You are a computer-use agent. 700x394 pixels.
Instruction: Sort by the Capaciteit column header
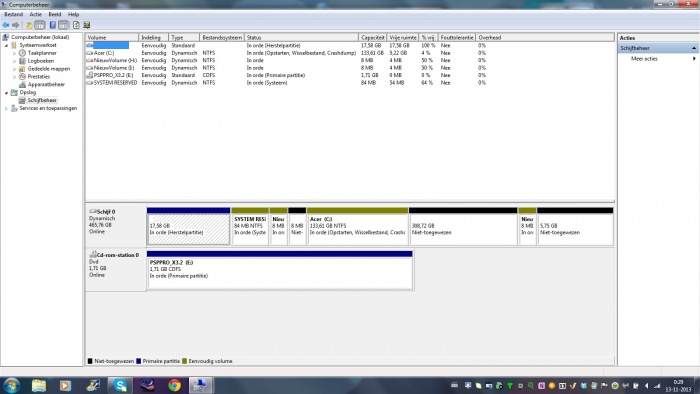pos(372,37)
